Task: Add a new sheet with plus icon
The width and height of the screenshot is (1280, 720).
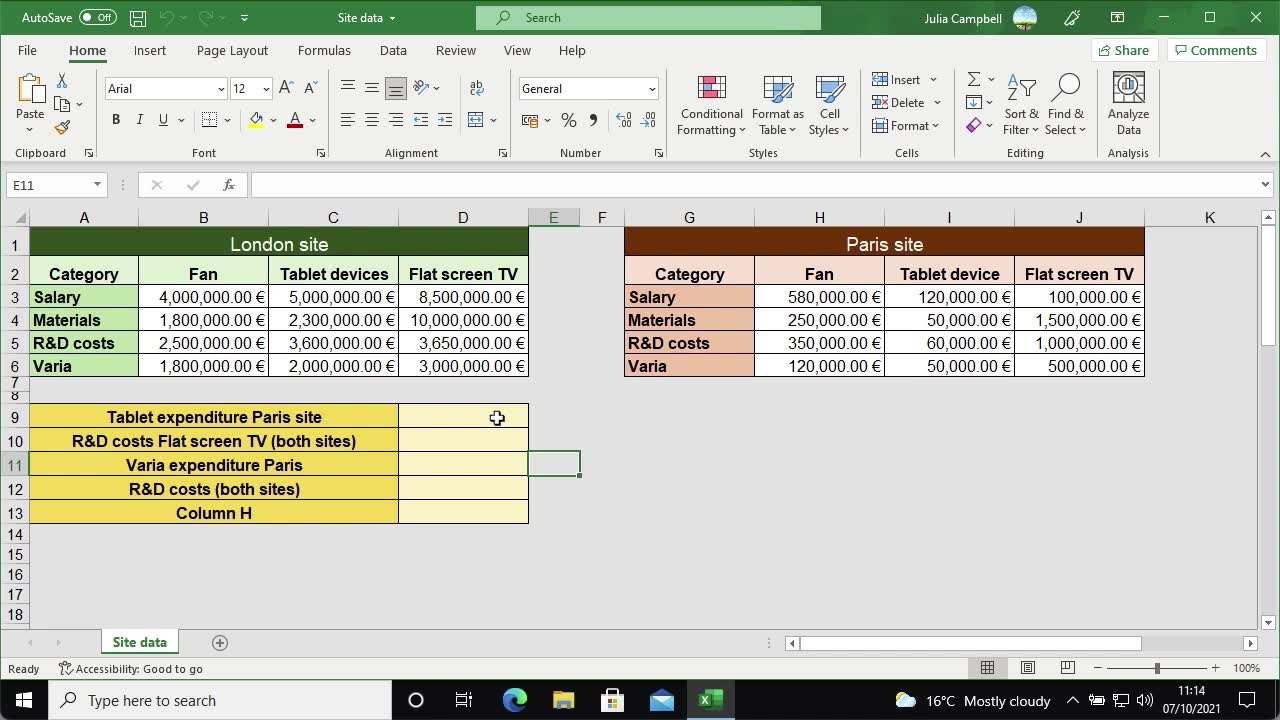Action: point(220,642)
